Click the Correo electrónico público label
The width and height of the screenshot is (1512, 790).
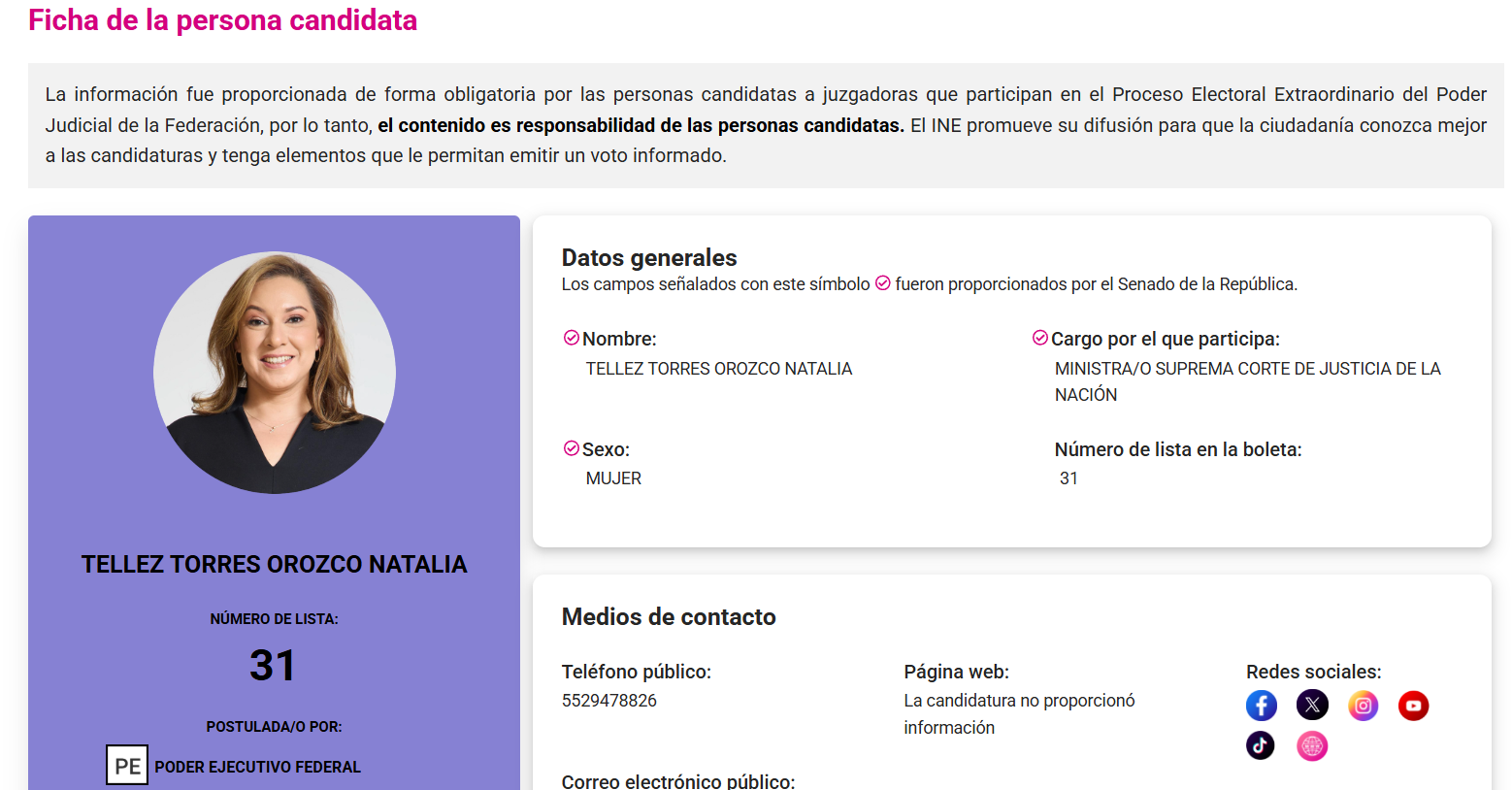coord(678,780)
